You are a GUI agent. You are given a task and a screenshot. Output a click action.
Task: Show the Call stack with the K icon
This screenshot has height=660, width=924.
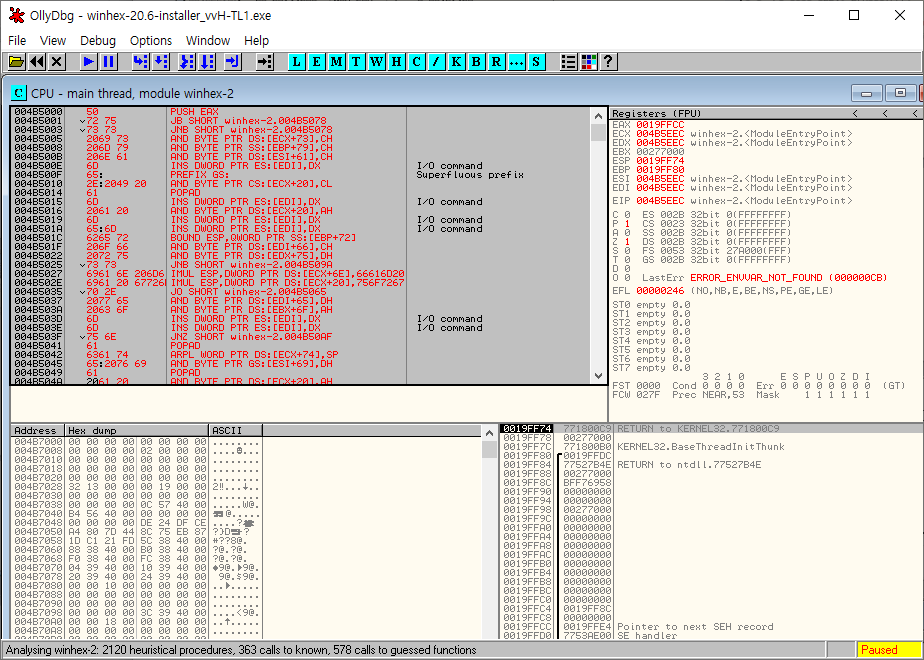pos(457,61)
